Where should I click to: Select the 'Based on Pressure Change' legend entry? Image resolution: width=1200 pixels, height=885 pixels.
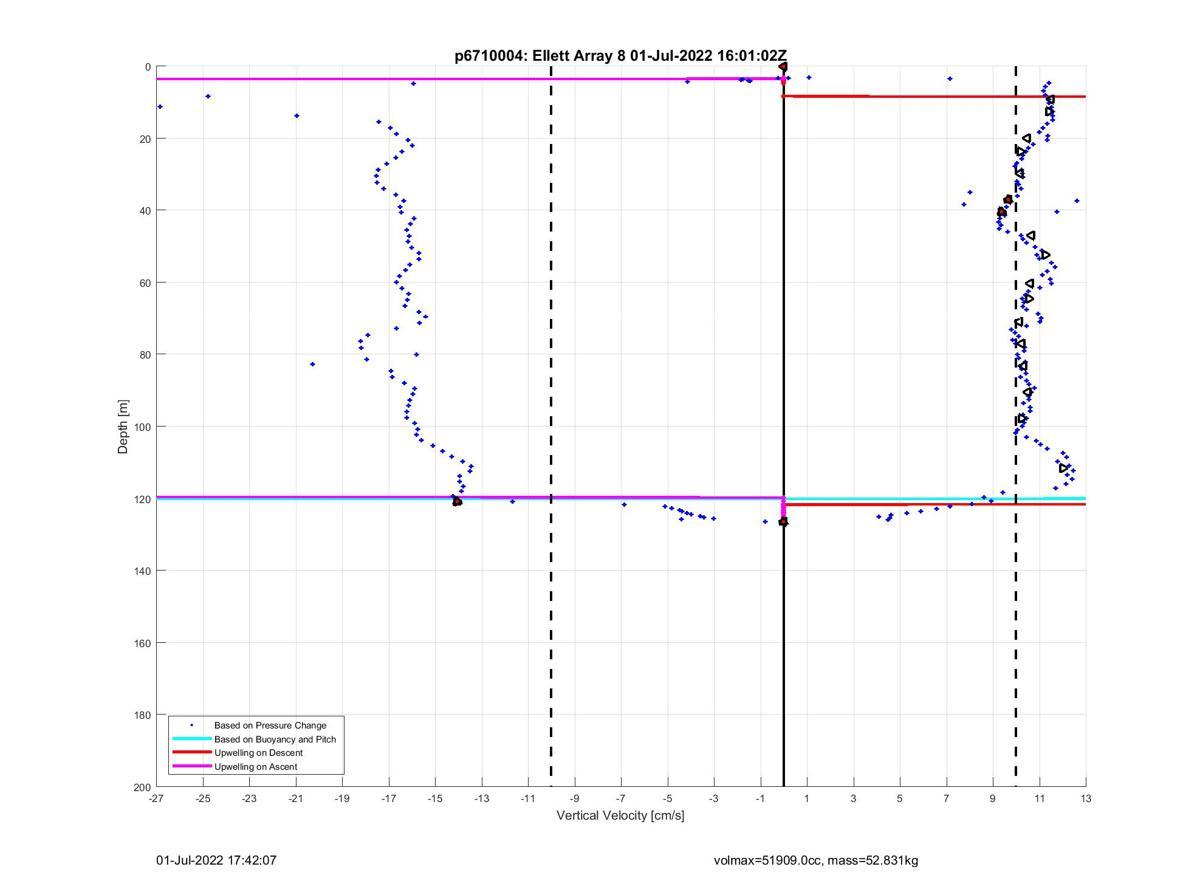pos(270,725)
